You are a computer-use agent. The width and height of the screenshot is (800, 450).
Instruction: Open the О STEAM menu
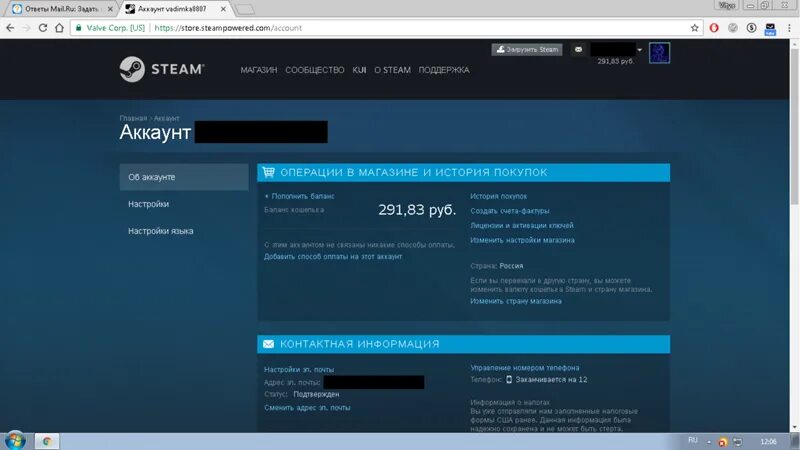tap(392, 70)
